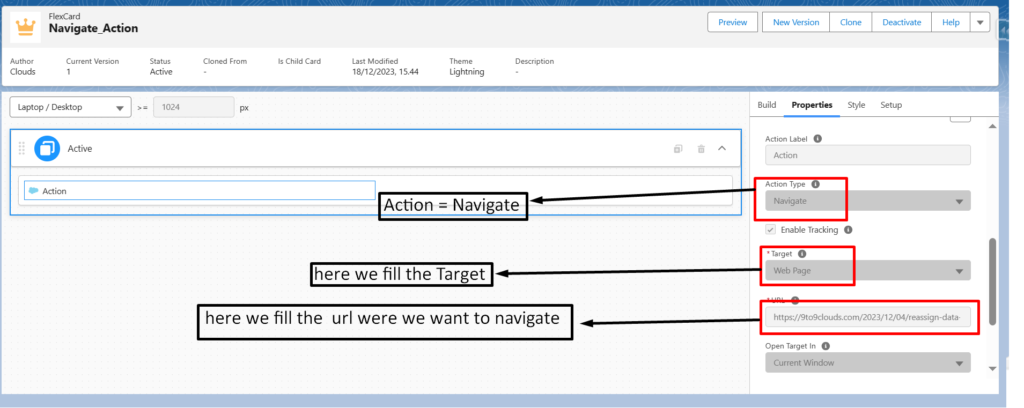
Task: Show info tooltip for Action Label
Action: (818, 138)
